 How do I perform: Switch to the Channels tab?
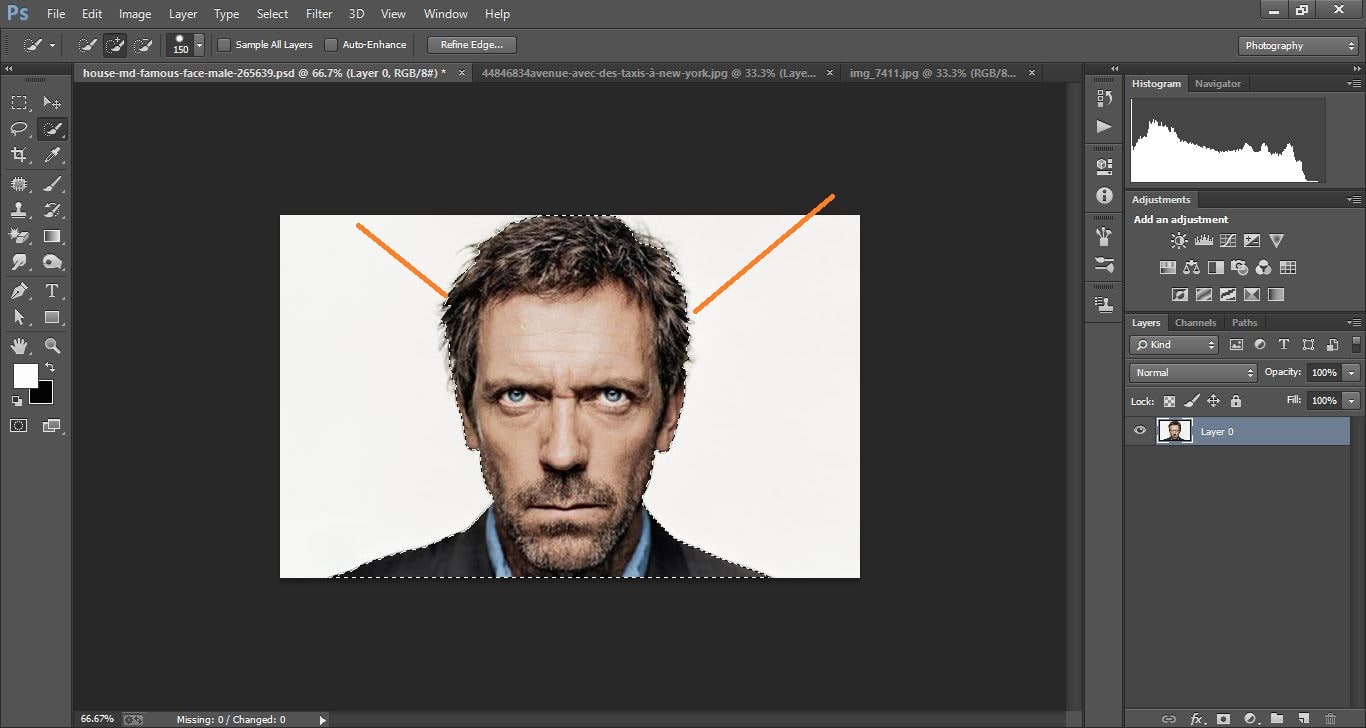tap(1195, 322)
